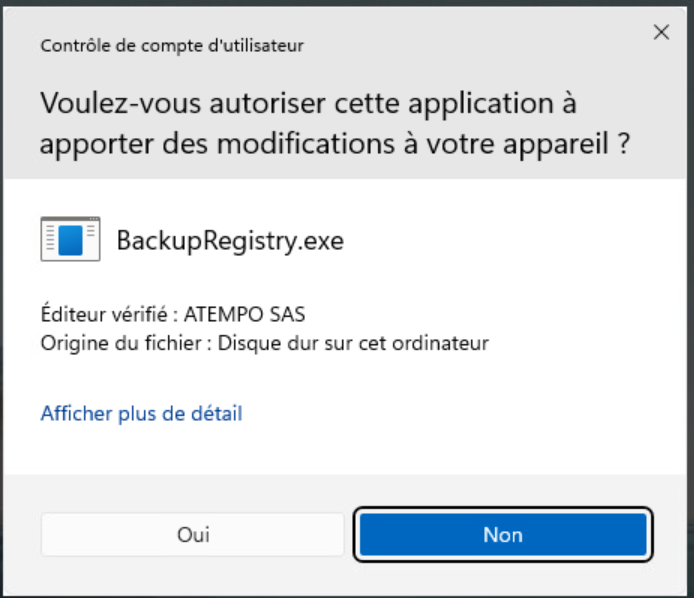The height and width of the screenshot is (598, 694).
Task: Select the BackupRegistry.exe program name
Action: (230, 241)
